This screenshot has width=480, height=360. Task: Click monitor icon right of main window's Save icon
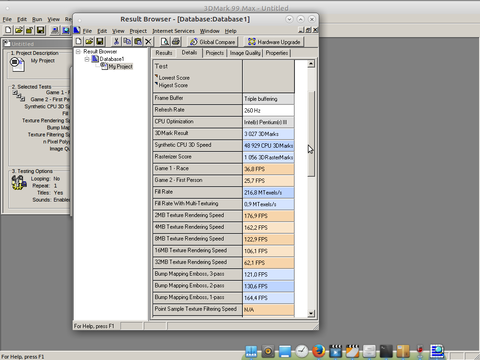pyautogui.click(x=55, y=30)
